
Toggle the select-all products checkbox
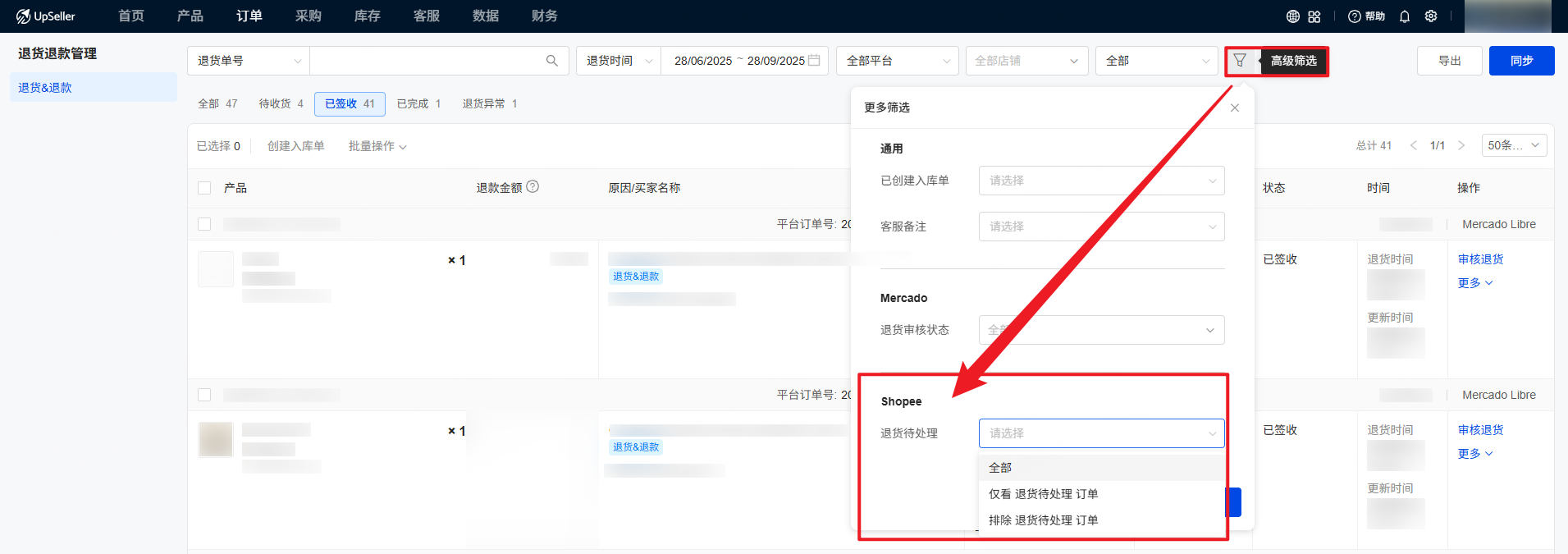pos(204,188)
